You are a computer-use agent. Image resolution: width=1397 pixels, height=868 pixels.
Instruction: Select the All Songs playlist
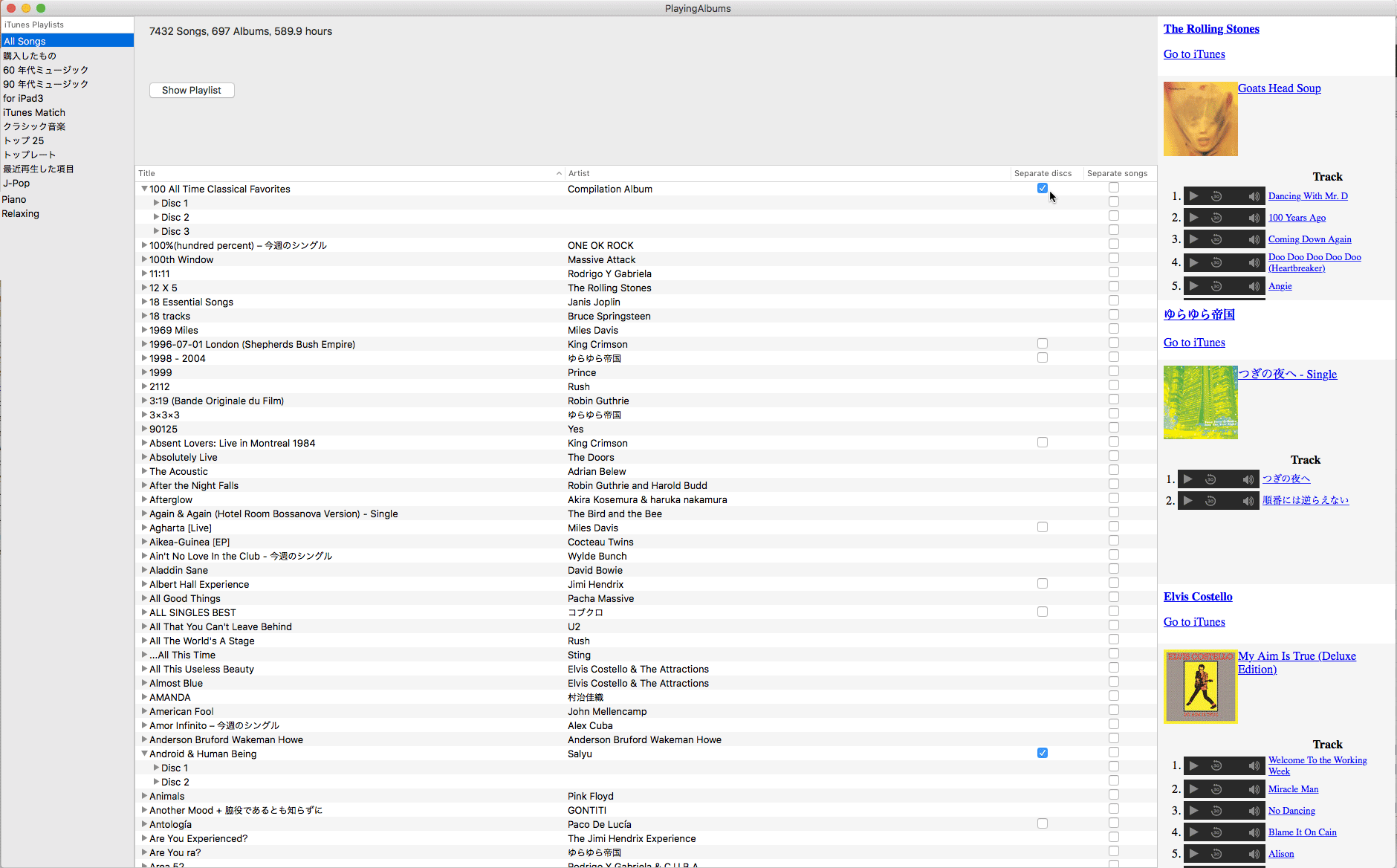pos(67,41)
